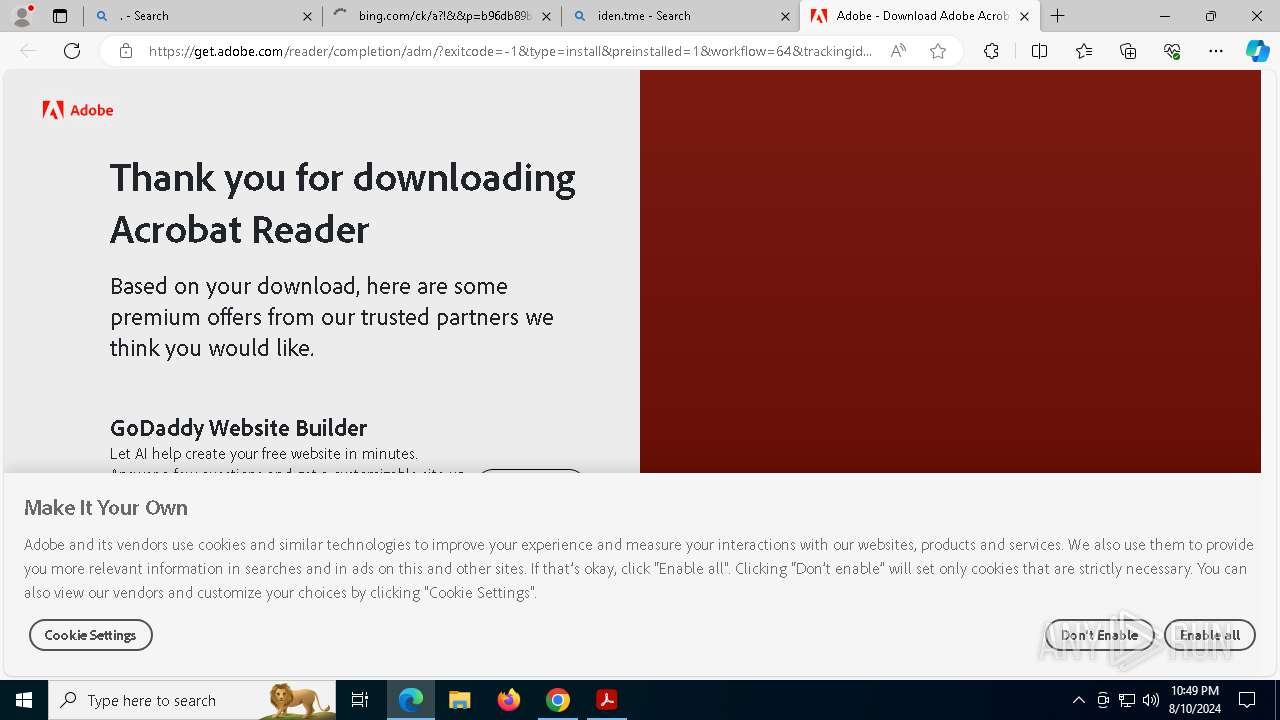Launch Copilot sidebar
This screenshot has height=720, width=1280.
pyautogui.click(x=1257, y=51)
